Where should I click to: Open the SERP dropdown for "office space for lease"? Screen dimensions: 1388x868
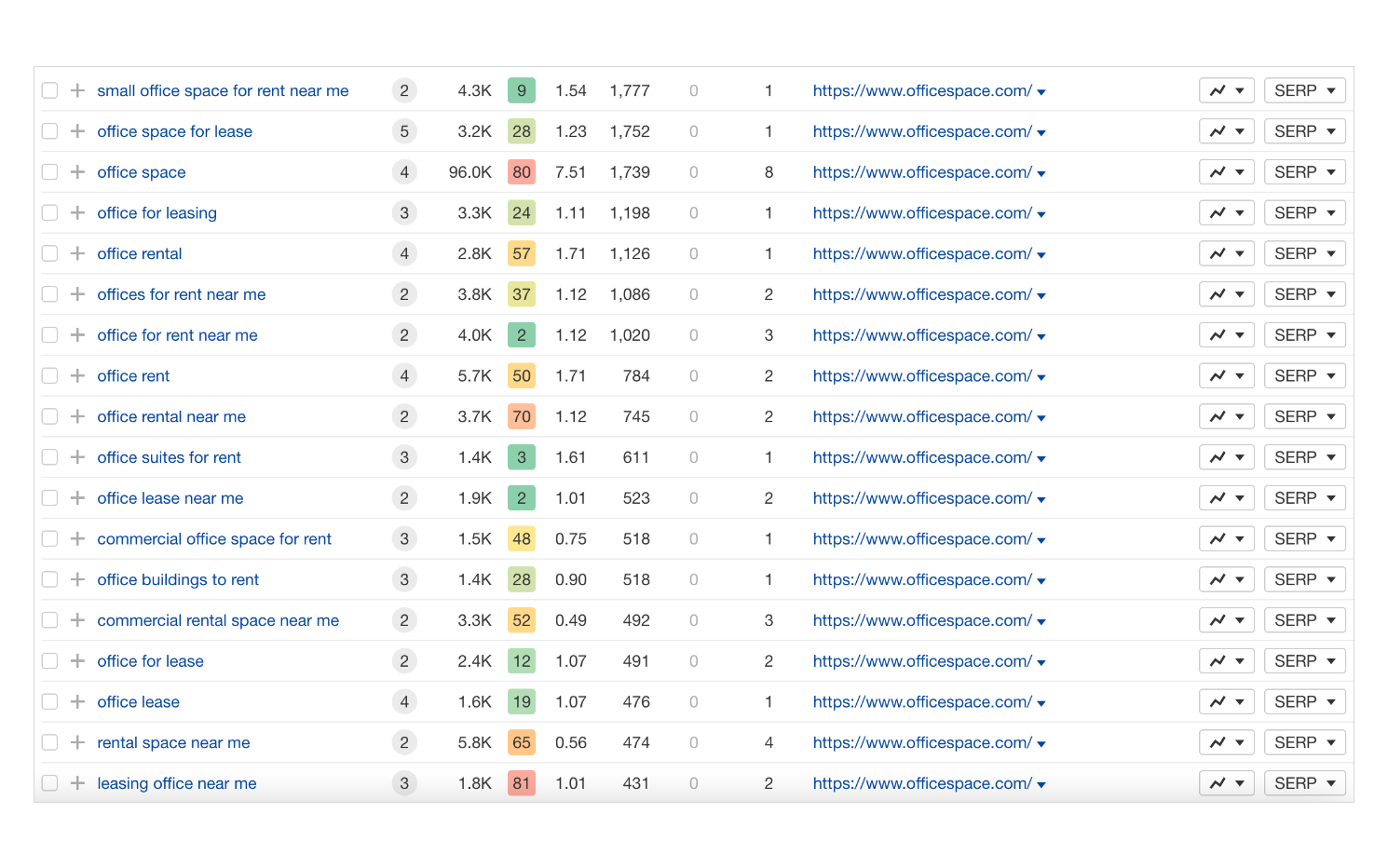click(x=1304, y=131)
